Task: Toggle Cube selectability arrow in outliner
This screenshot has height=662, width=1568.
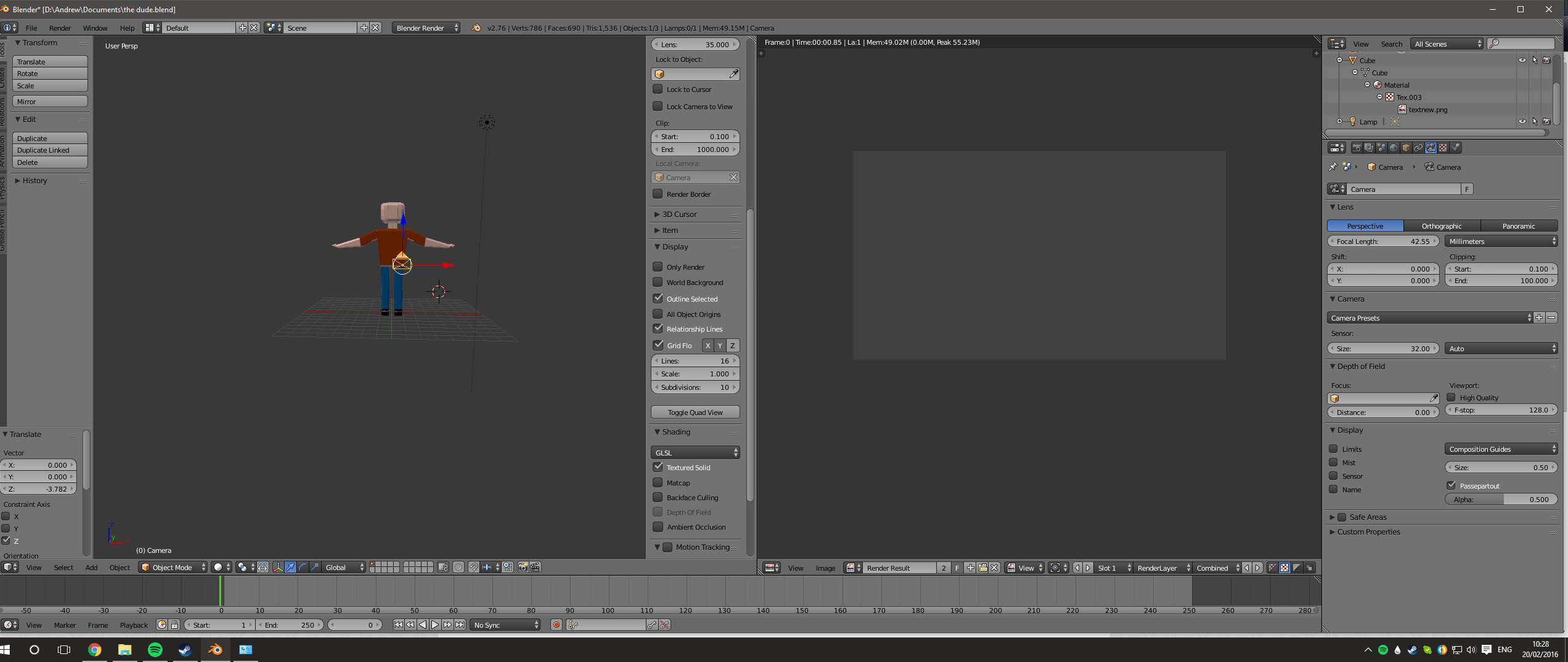Action: 1534,60
